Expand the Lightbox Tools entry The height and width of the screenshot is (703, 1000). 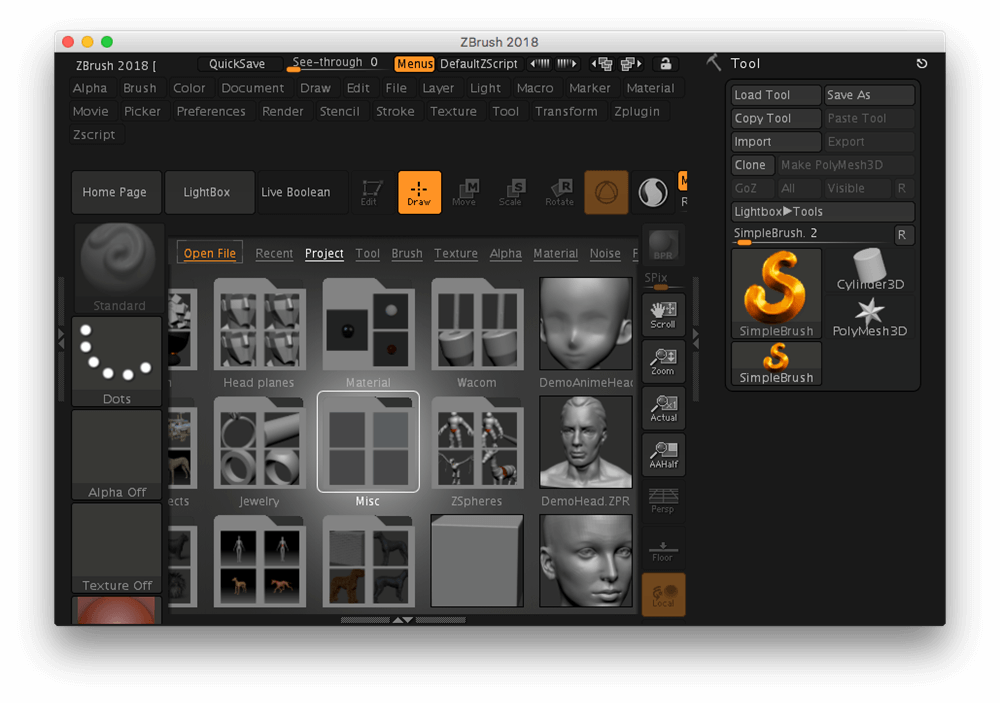tap(823, 211)
